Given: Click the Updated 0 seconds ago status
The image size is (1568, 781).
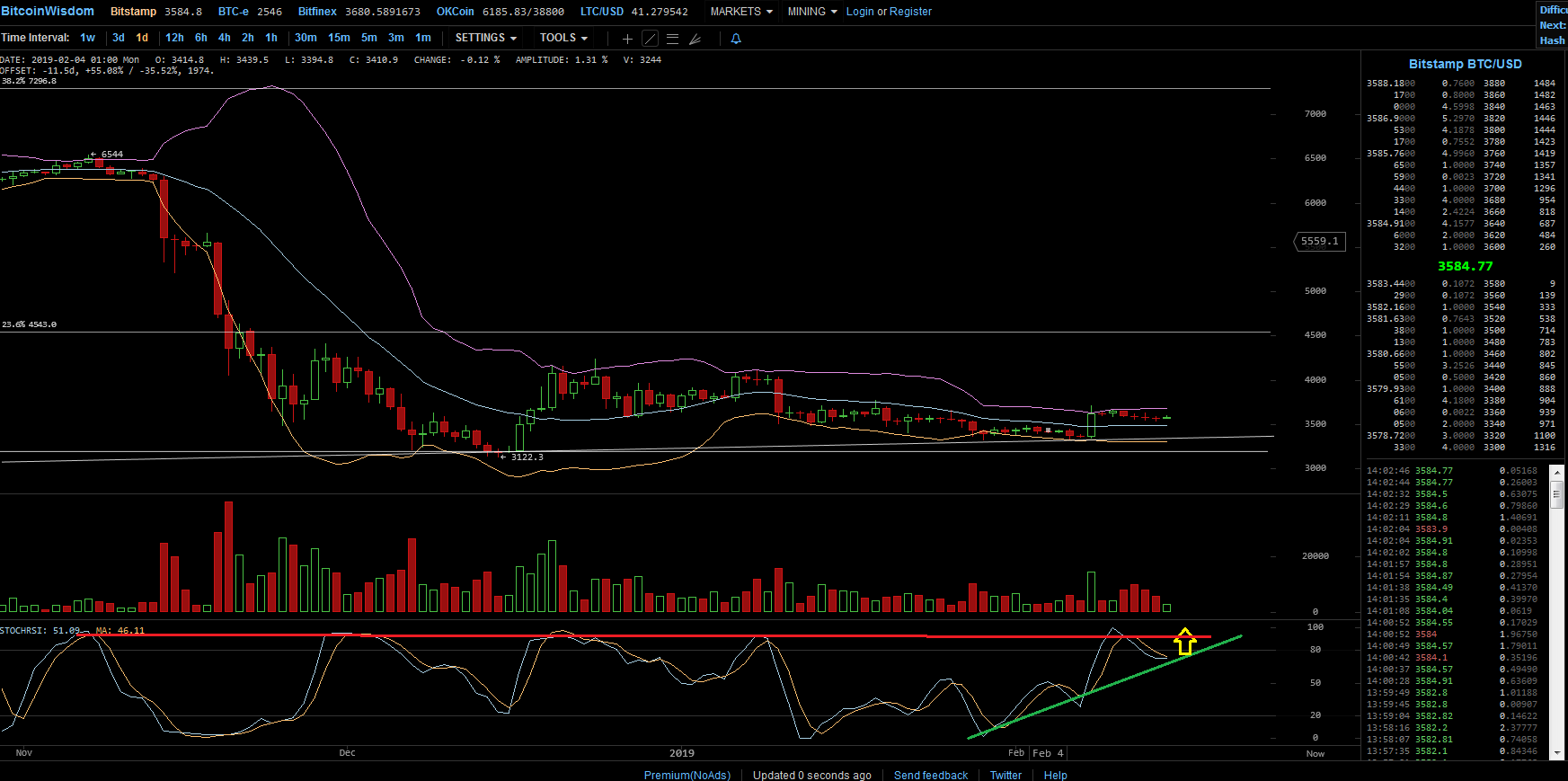Looking at the screenshot, I should (x=812, y=775).
